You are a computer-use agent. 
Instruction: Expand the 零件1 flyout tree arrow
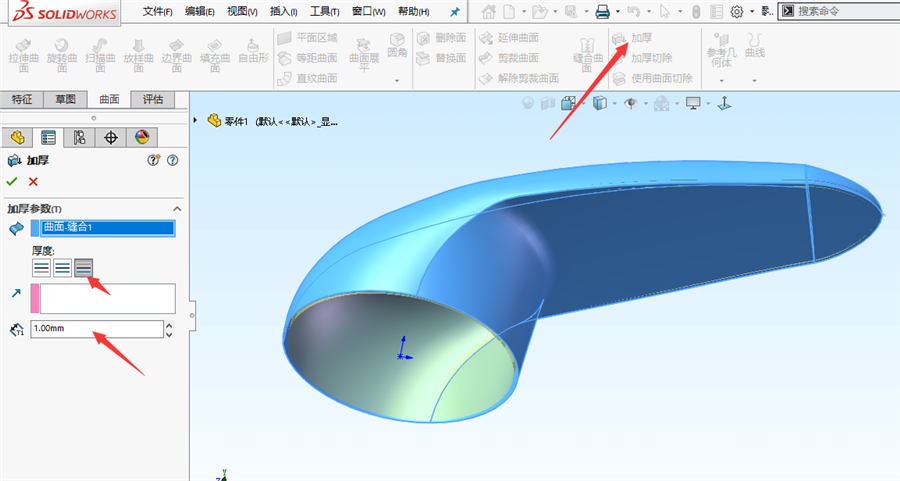coord(196,120)
